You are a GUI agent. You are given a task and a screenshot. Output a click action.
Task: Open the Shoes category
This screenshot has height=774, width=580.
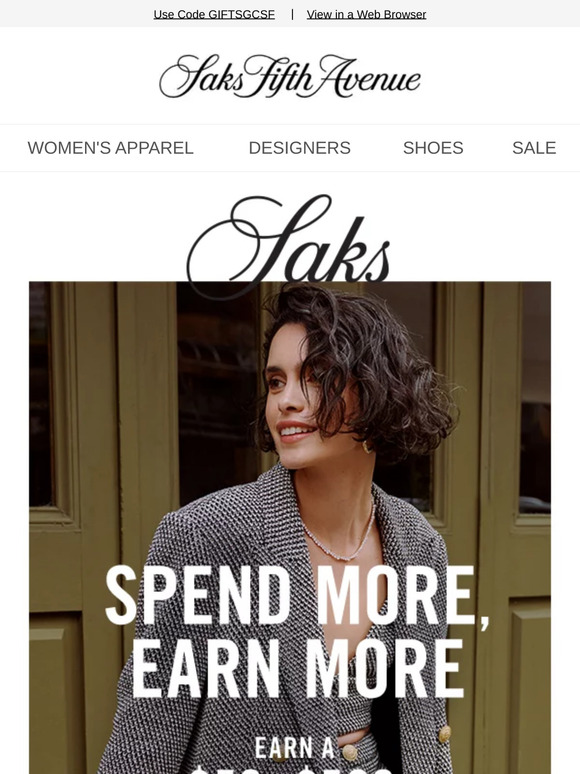coord(433,148)
